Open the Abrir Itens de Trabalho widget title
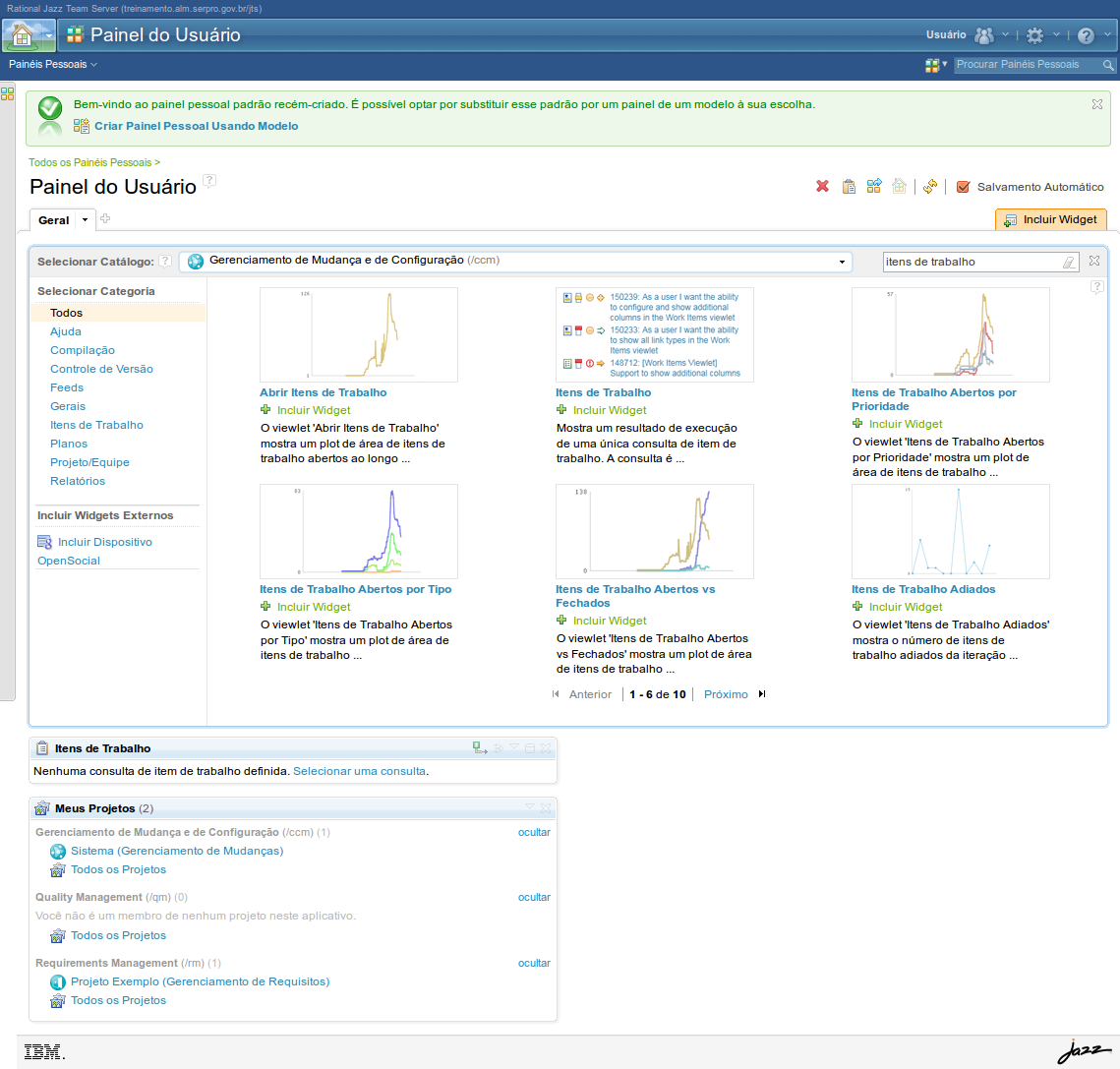The width and height of the screenshot is (1120, 1069). point(323,392)
